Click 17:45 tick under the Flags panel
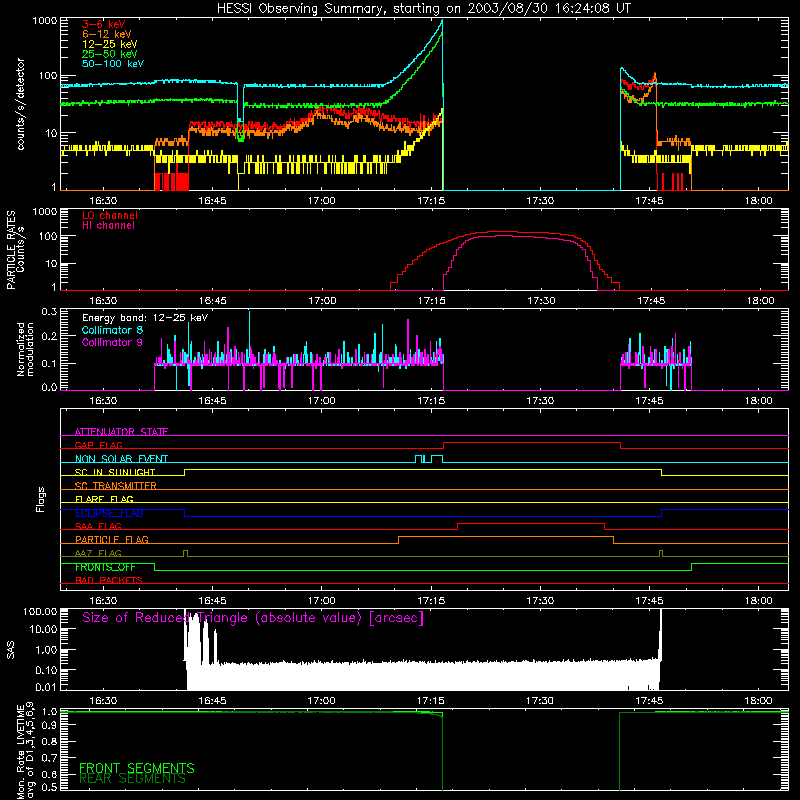 (649, 601)
